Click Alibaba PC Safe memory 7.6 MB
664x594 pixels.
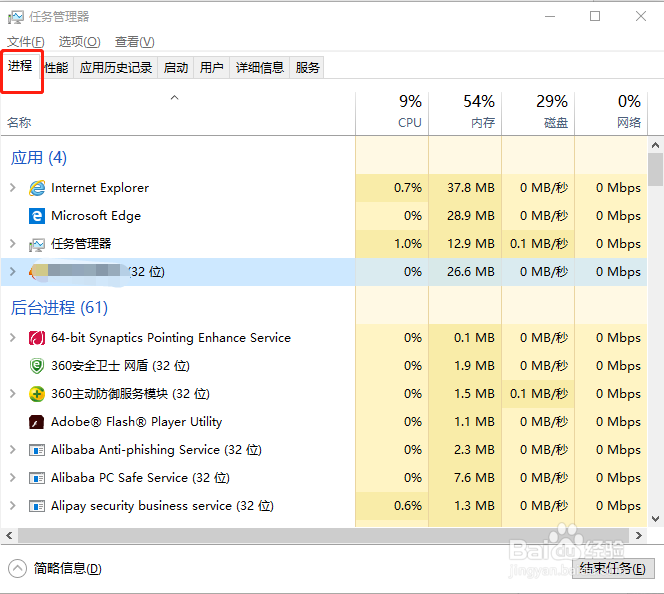tap(474, 478)
